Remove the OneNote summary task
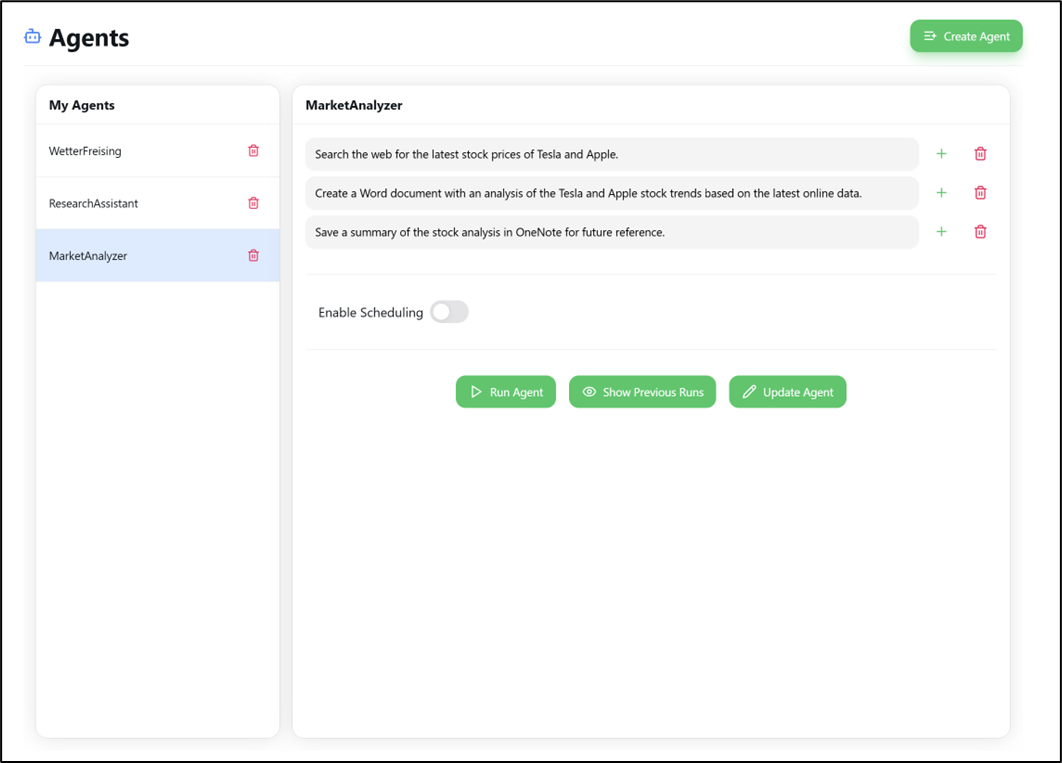 coord(980,232)
